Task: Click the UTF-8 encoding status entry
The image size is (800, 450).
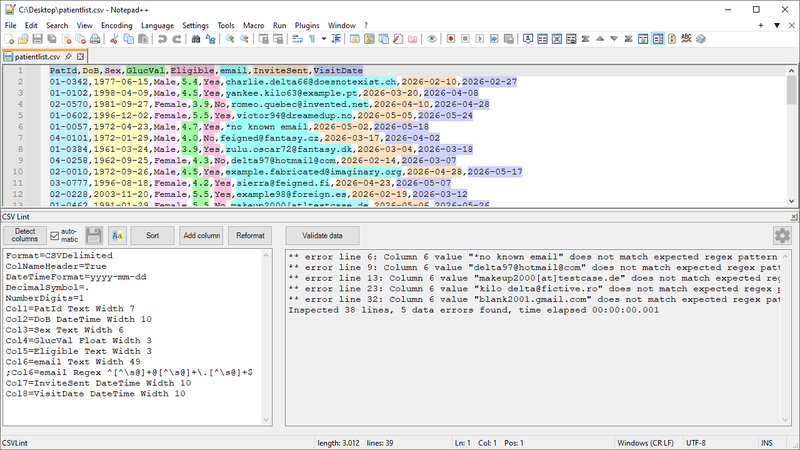Action: click(x=696, y=443)
